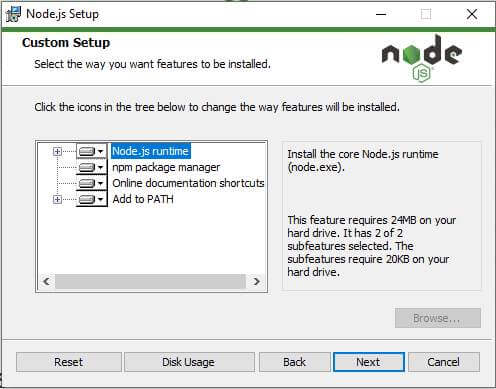
Task: Click the Reset button
Action: [69, 362]
